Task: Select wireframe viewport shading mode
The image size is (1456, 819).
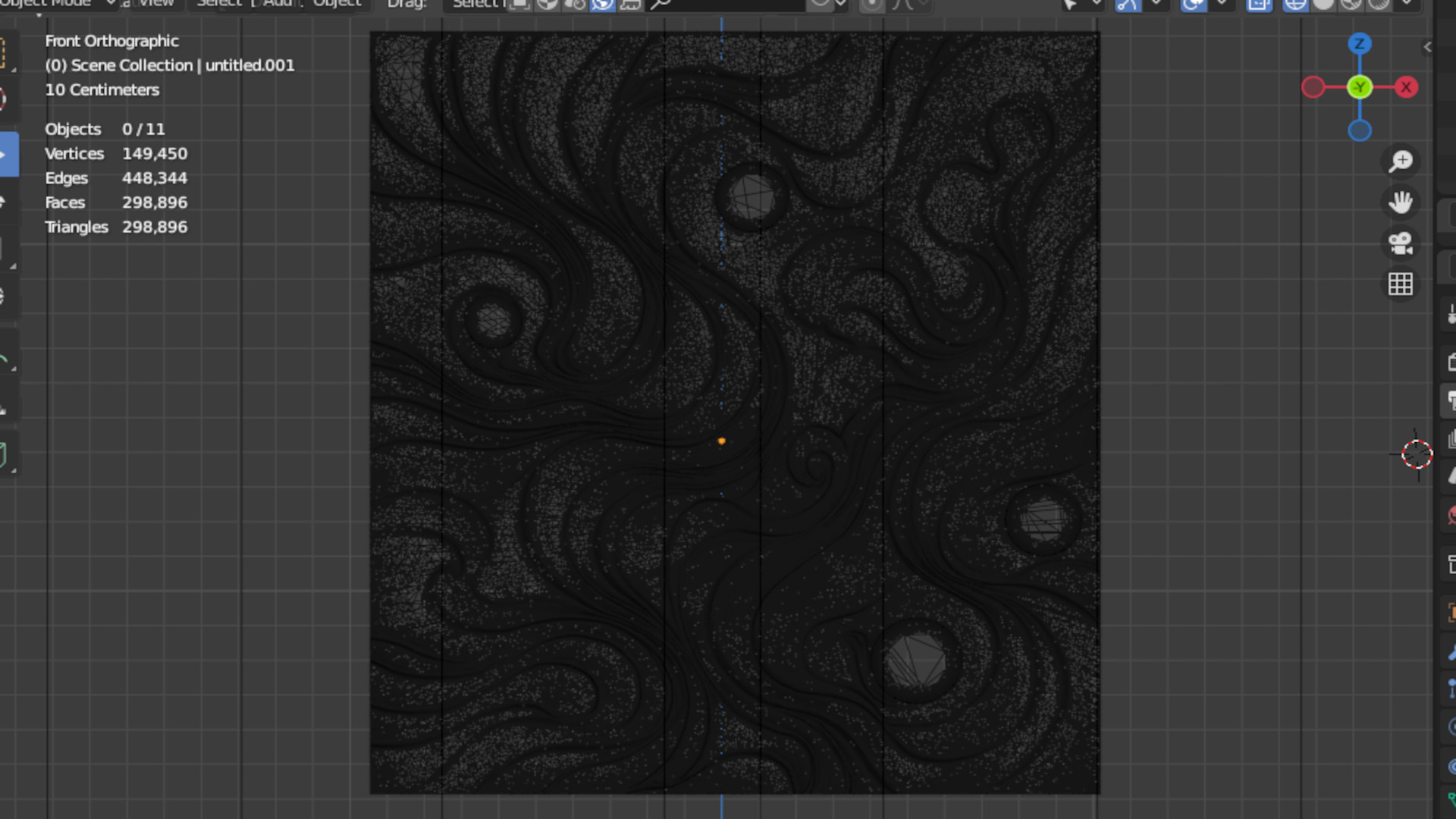Action: click(x=1295, y=5)
